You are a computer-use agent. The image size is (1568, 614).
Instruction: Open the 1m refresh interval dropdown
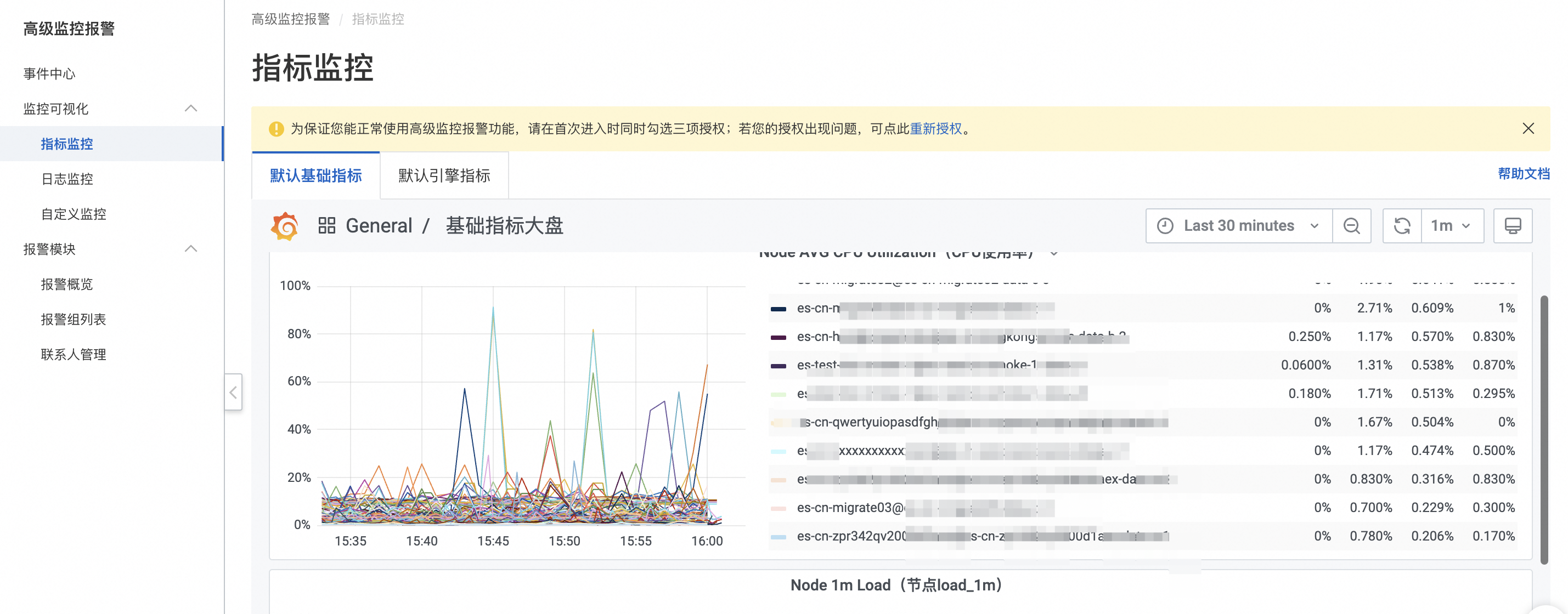pyautogui.click(x=1451, y=226)
